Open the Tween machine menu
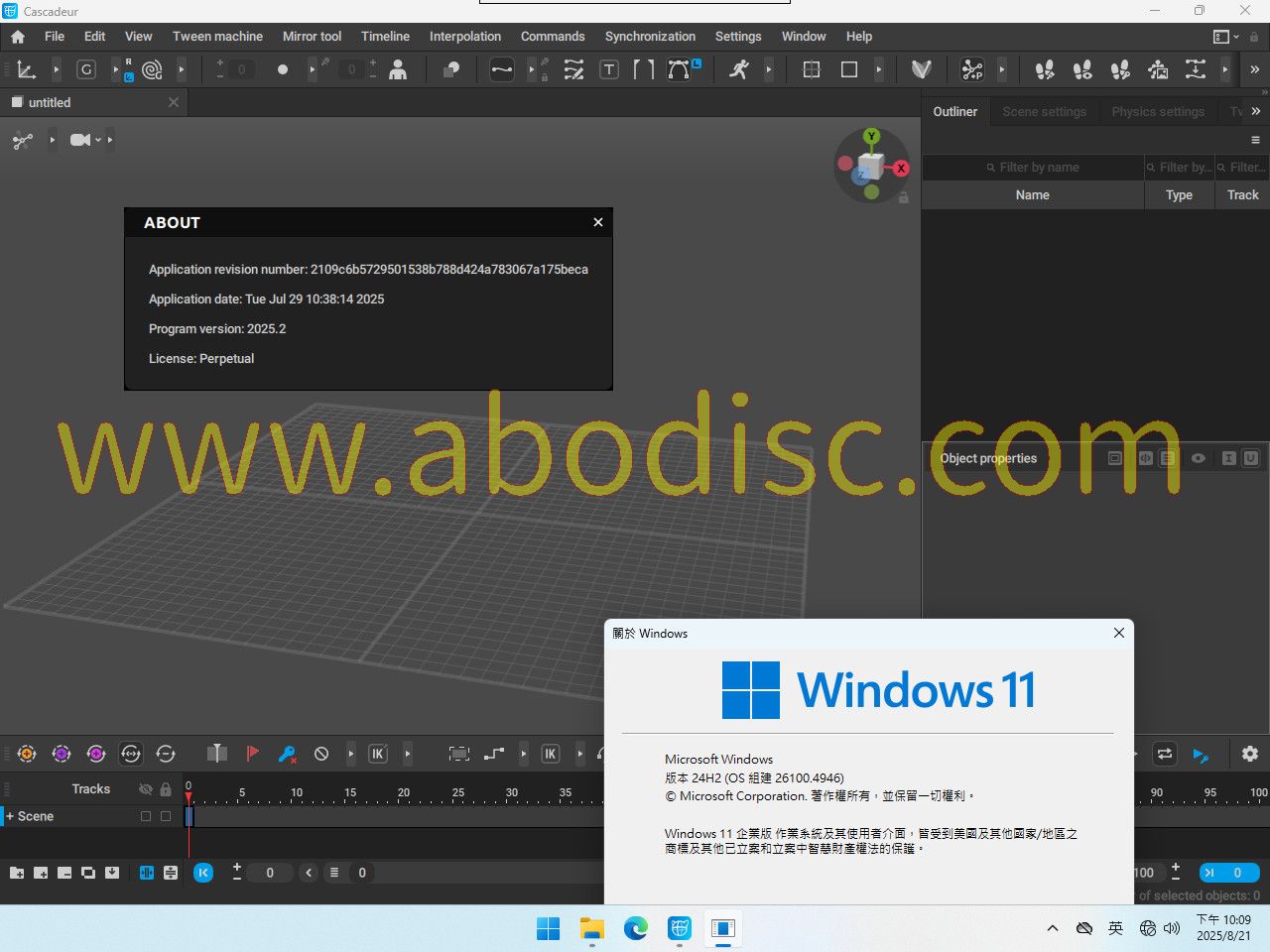Image resolution: width=1270 pixels, height=952 pixels. pos(217,37)
